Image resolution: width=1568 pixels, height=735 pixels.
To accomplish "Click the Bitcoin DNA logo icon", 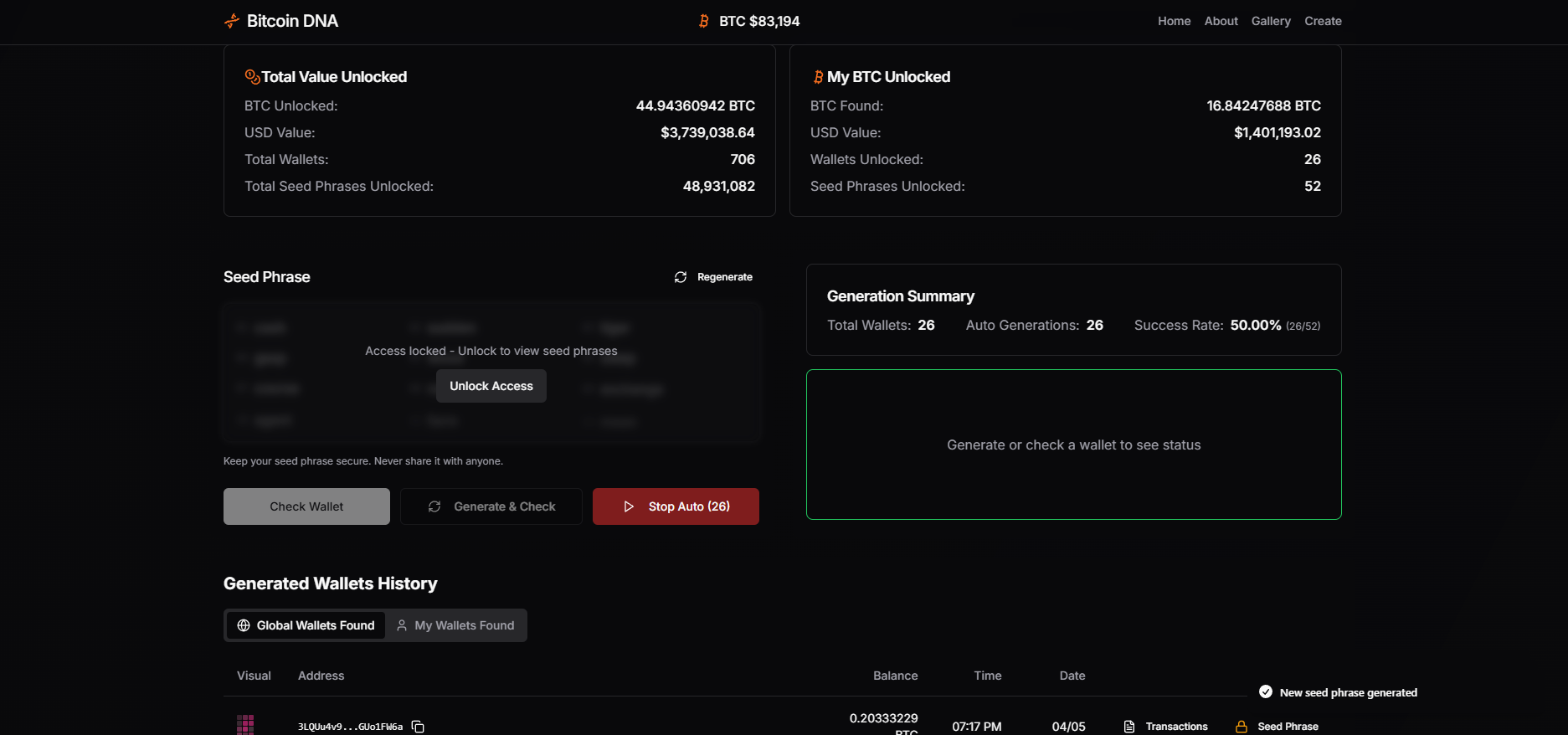I will [232, 21].
